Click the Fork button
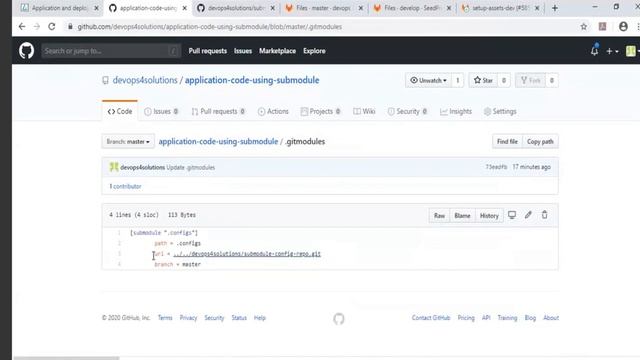The height and width of the screenshot is (360, 640). click(x=530, y=80)
